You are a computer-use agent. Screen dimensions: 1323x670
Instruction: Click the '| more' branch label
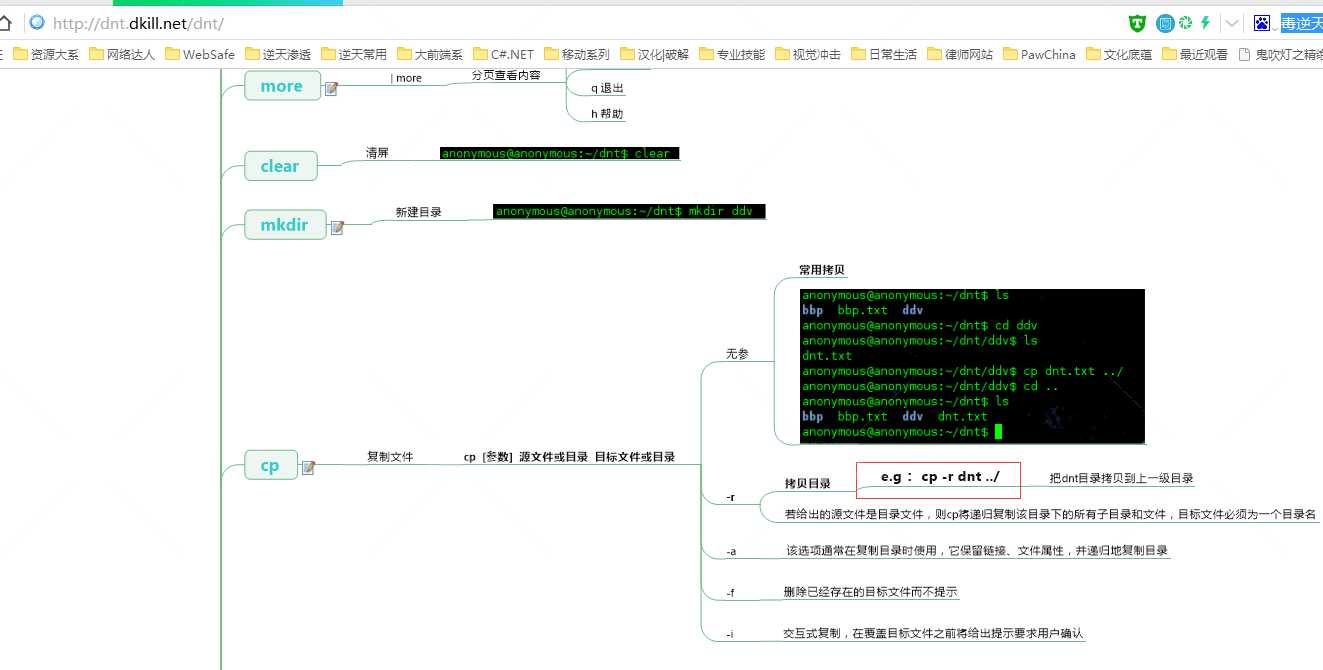[x=406, y=78]
